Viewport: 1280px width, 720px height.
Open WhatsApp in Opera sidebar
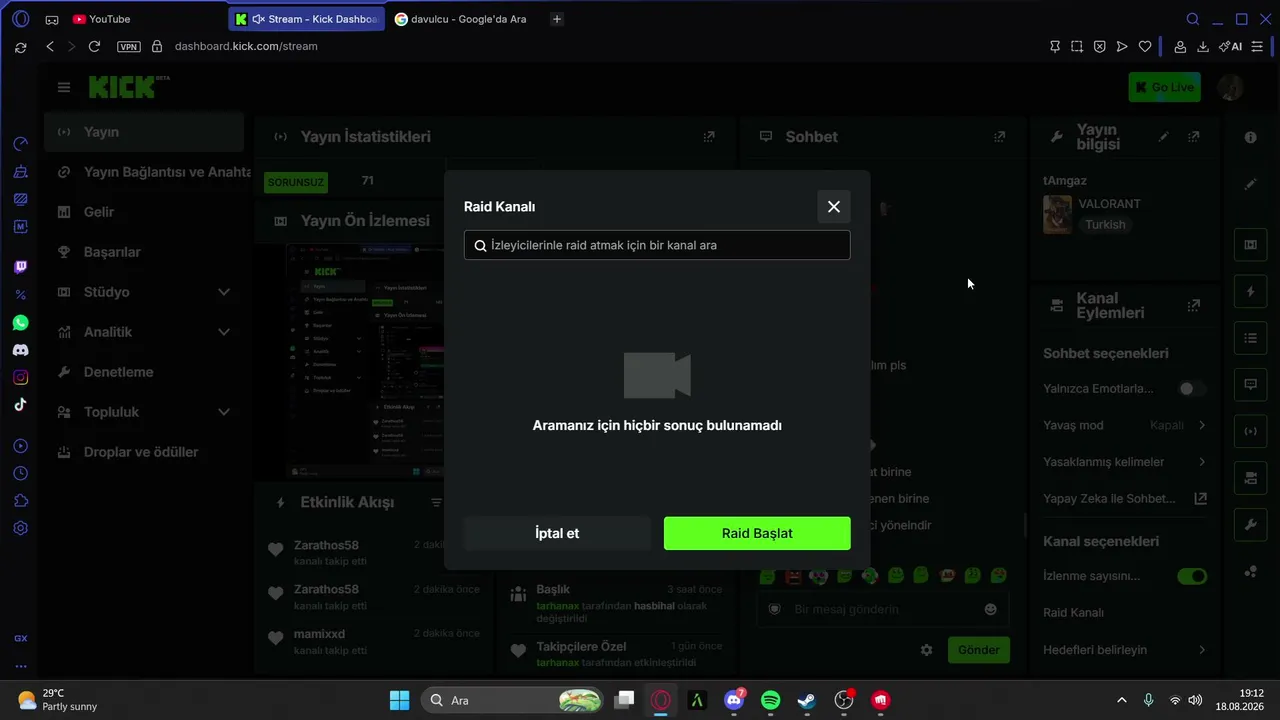click(20, 323)
